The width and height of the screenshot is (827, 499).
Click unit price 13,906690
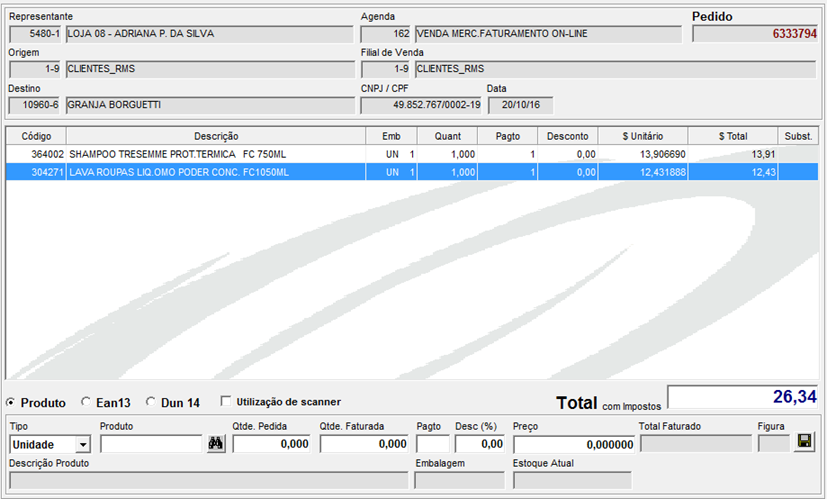[x=662, y=154]
